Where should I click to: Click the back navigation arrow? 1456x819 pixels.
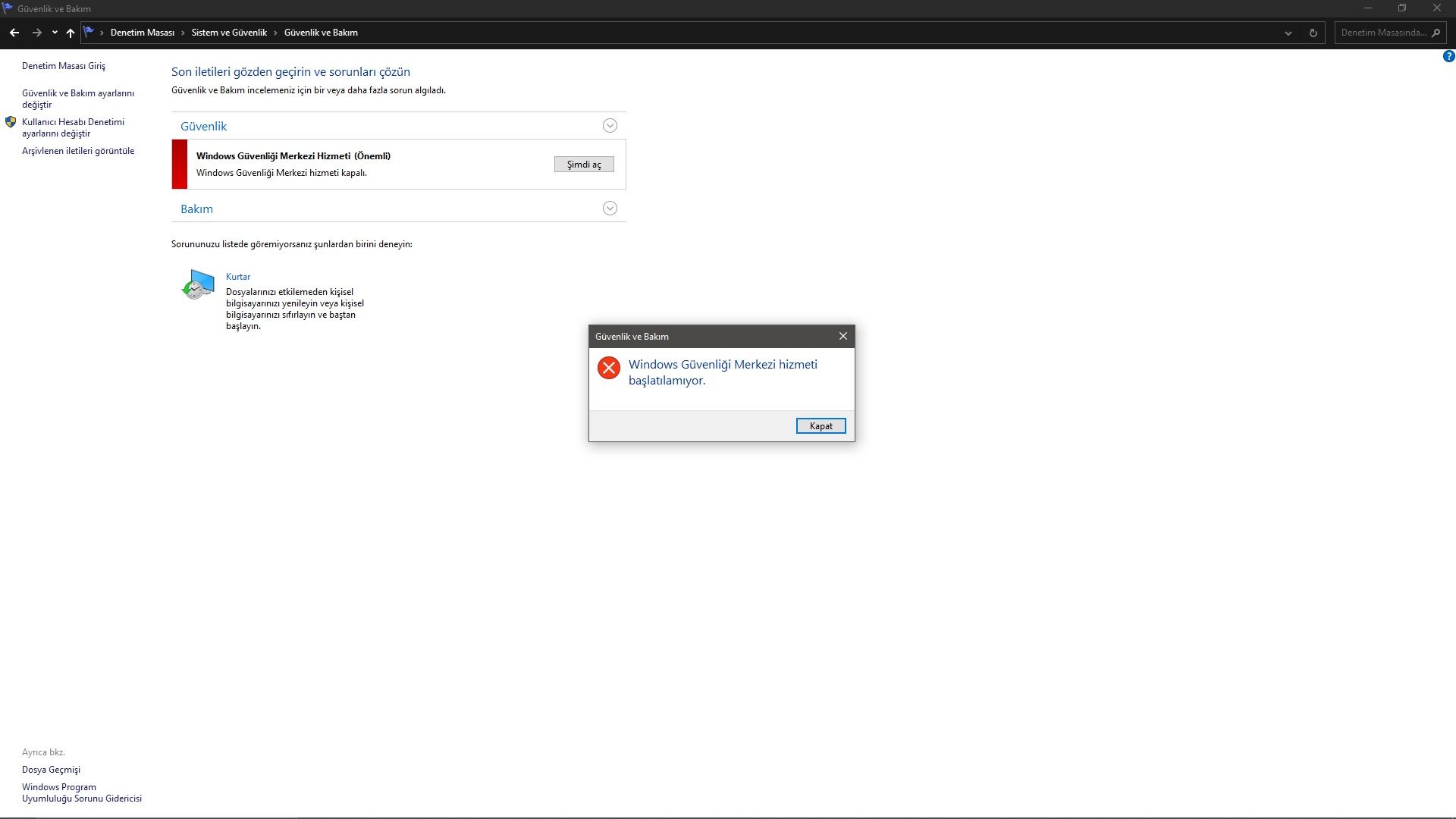pos(14,33)
